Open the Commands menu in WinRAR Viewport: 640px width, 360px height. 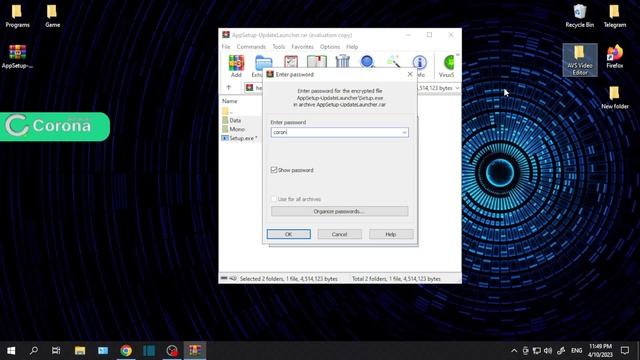(251, 47)
